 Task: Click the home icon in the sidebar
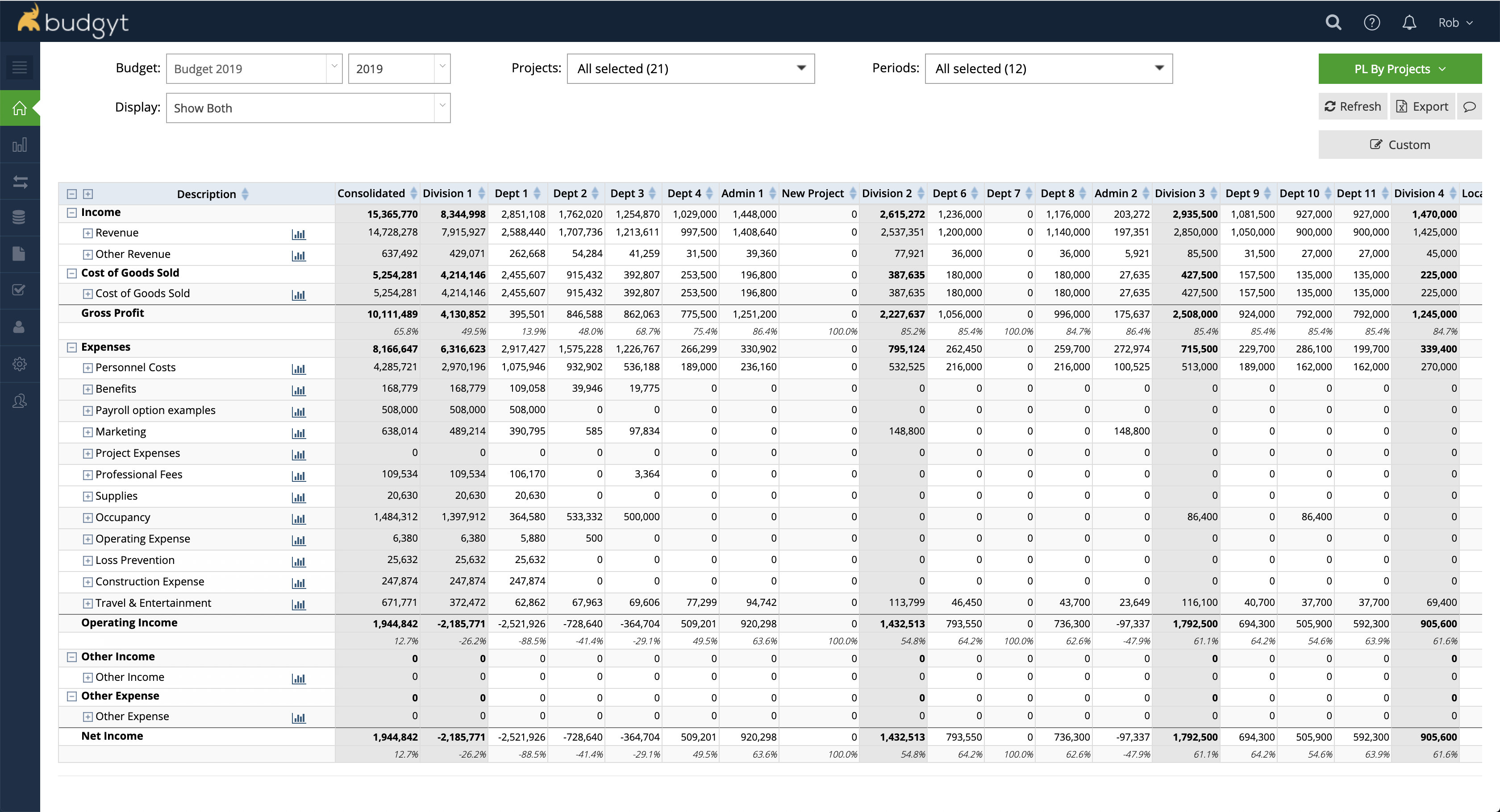coord(20,108)
